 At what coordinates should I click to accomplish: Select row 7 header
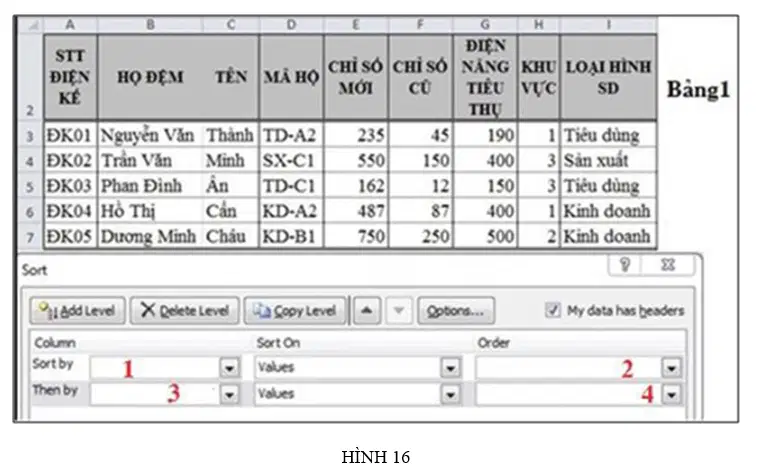(x=30, y=237)
